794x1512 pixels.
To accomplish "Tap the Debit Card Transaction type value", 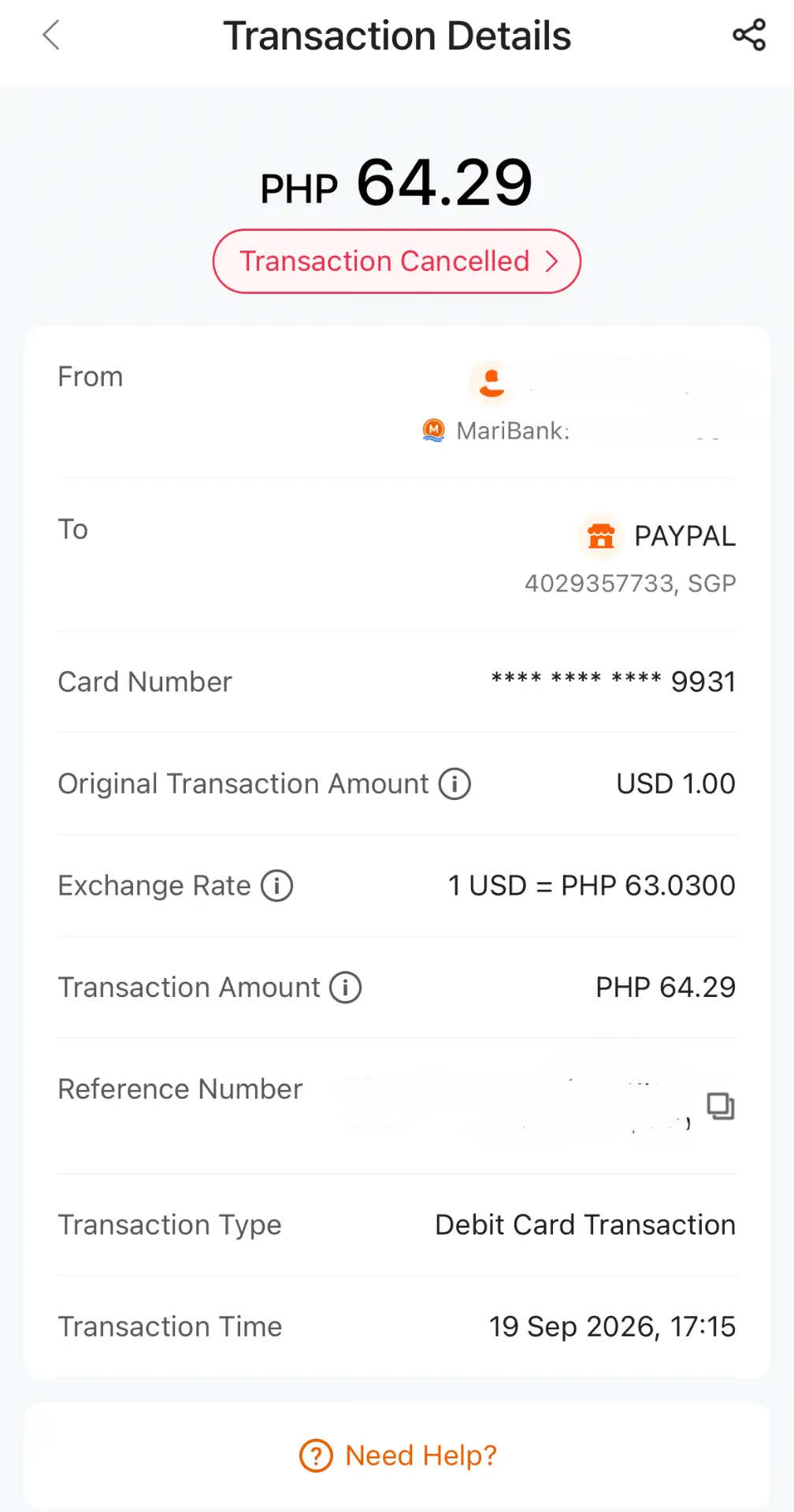I will 585,1225.
